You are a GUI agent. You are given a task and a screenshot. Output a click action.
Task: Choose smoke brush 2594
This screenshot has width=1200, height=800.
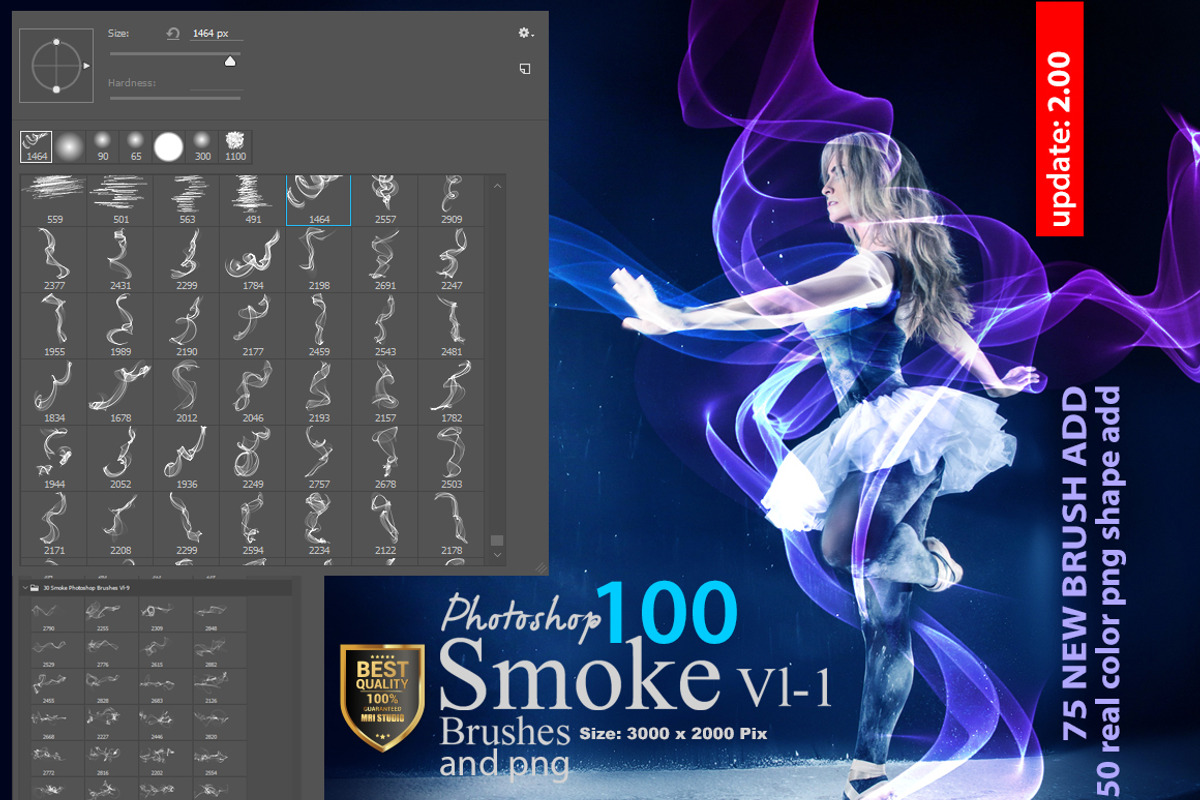(252, 524)
